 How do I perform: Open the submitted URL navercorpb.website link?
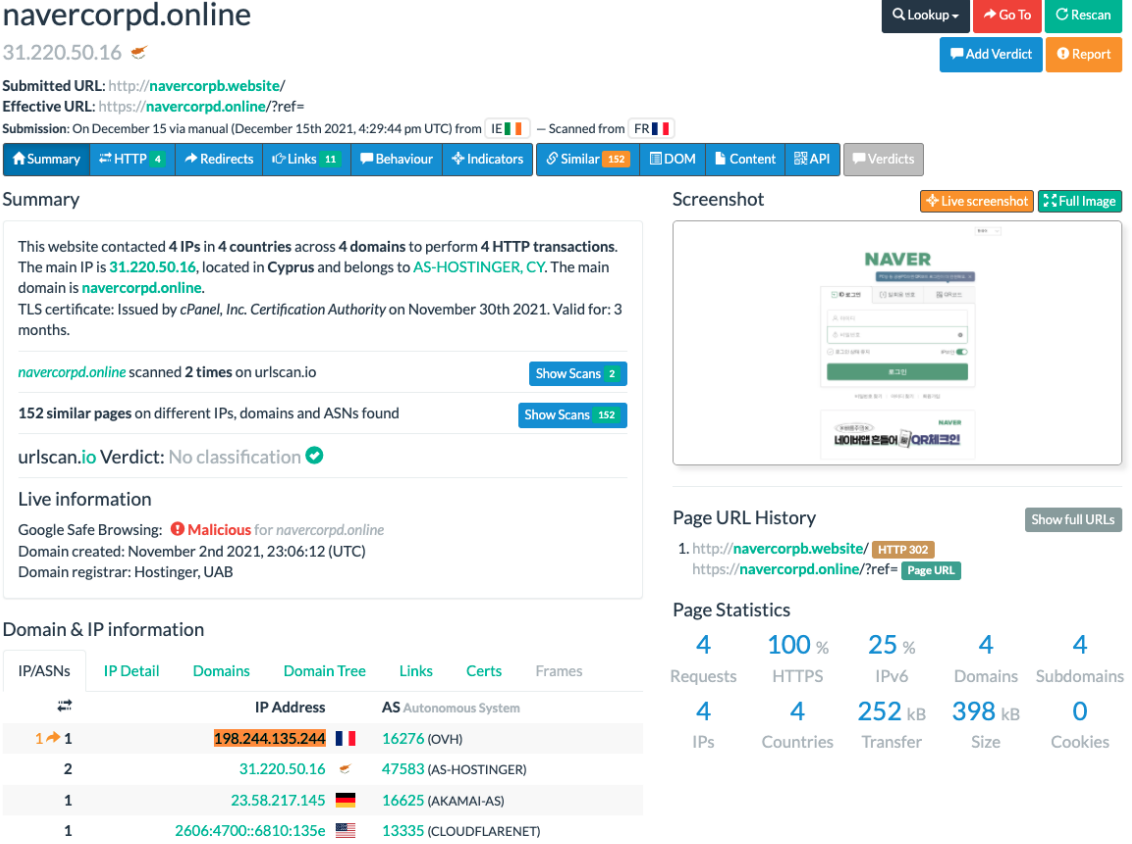click(x=214, y=85)
